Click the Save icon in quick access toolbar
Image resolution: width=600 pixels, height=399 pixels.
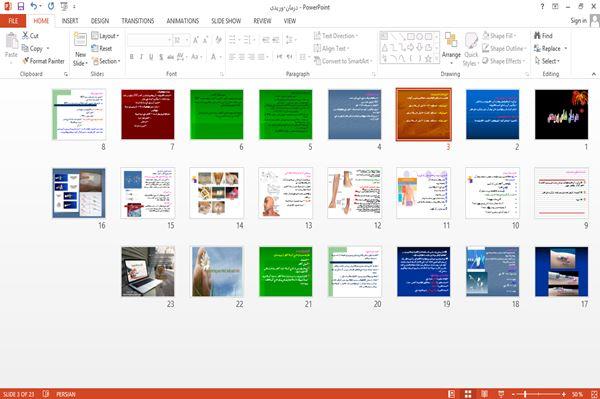click(21, 6)
